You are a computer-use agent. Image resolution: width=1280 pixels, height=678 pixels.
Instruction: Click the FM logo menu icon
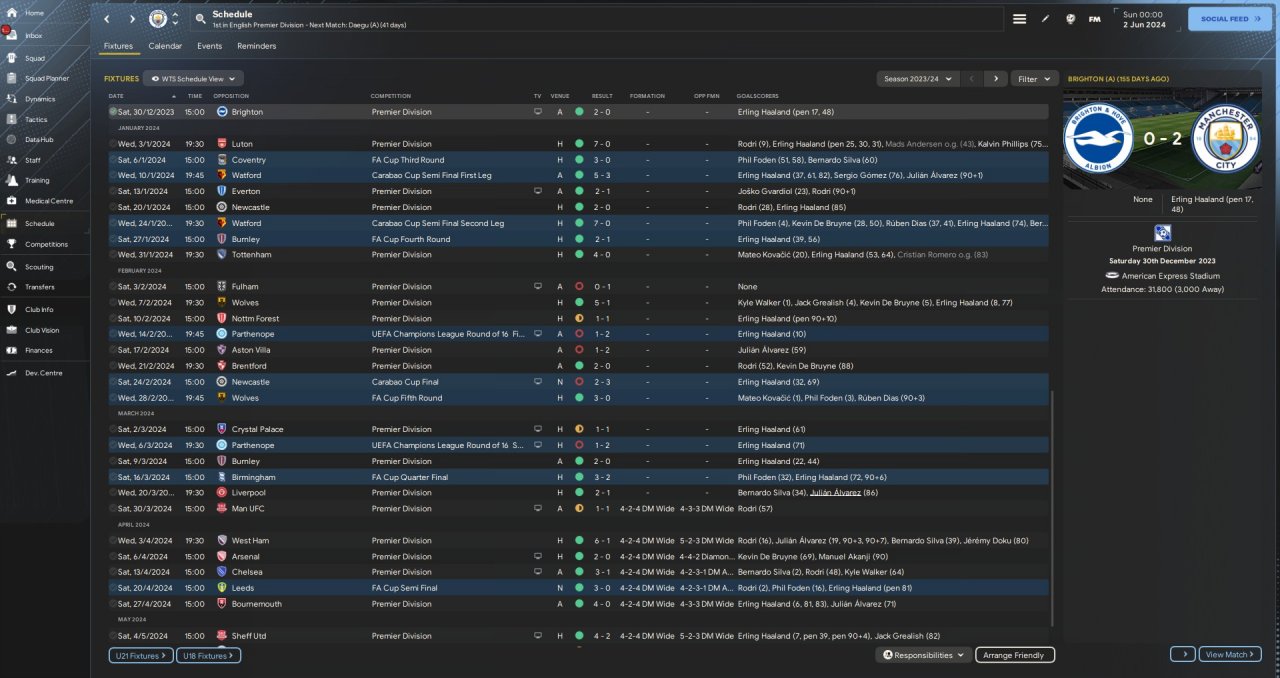tap(1094, 19)
